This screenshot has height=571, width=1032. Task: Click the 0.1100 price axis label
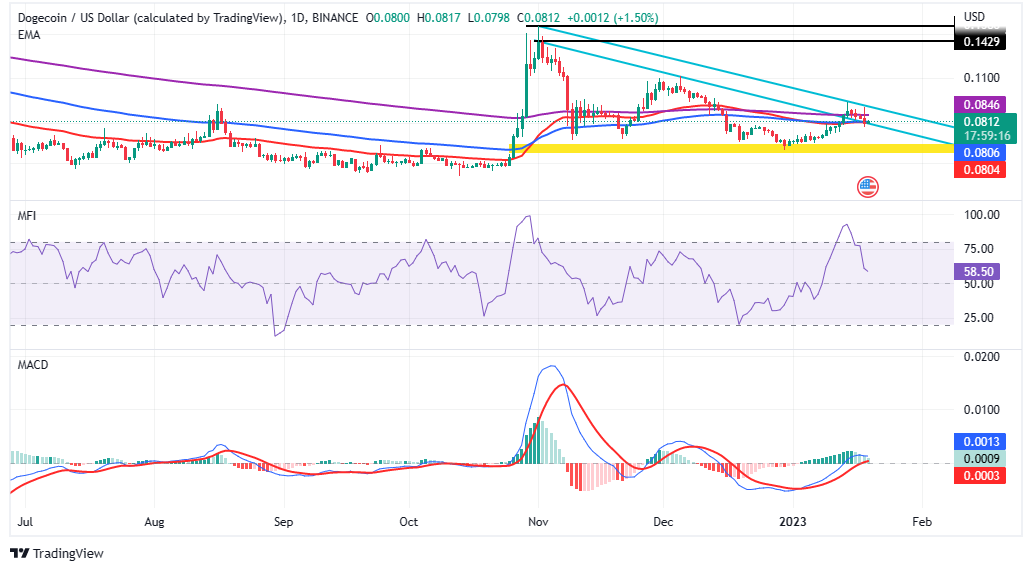point(981,78)
